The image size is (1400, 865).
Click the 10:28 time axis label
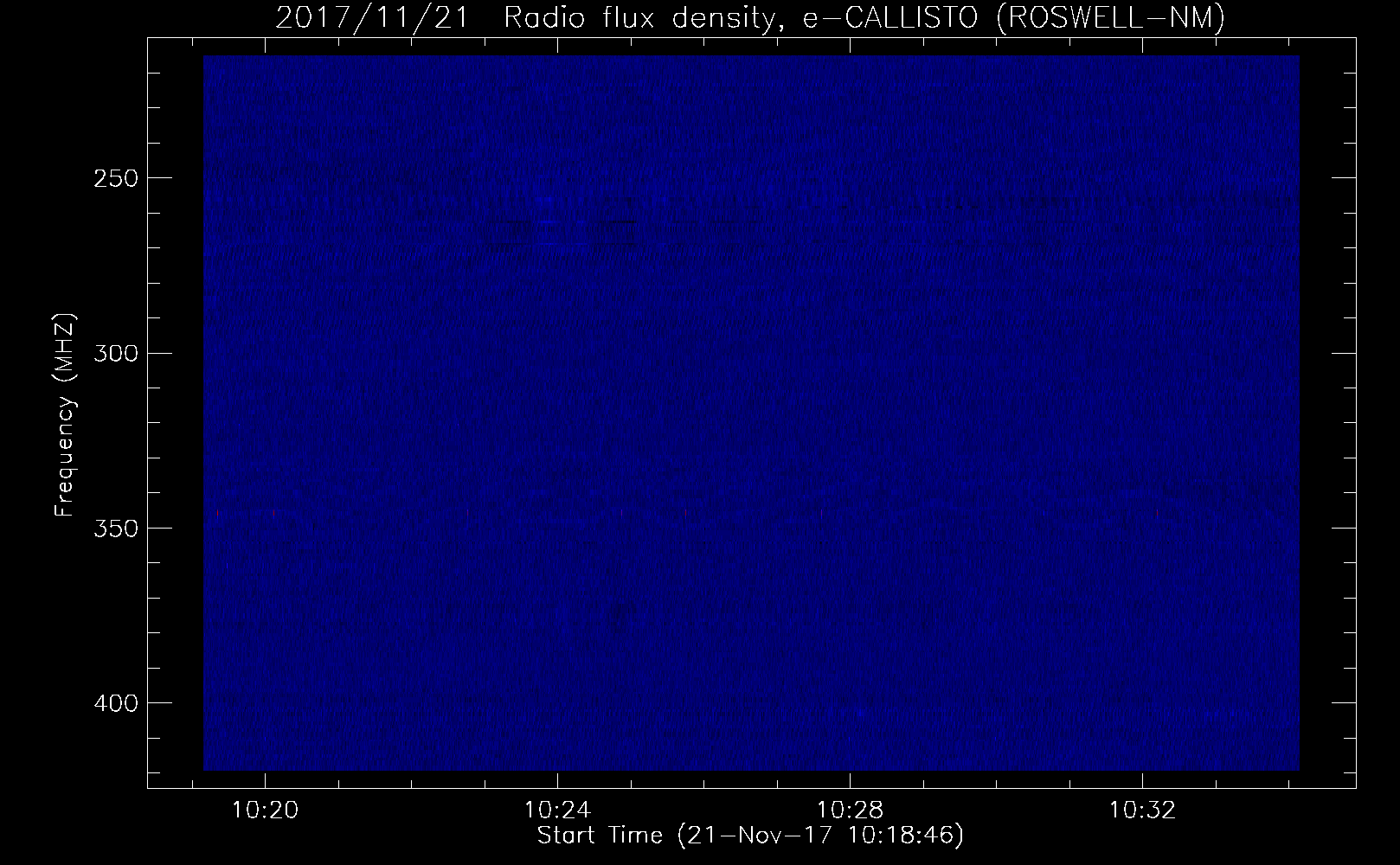(851, 811)
